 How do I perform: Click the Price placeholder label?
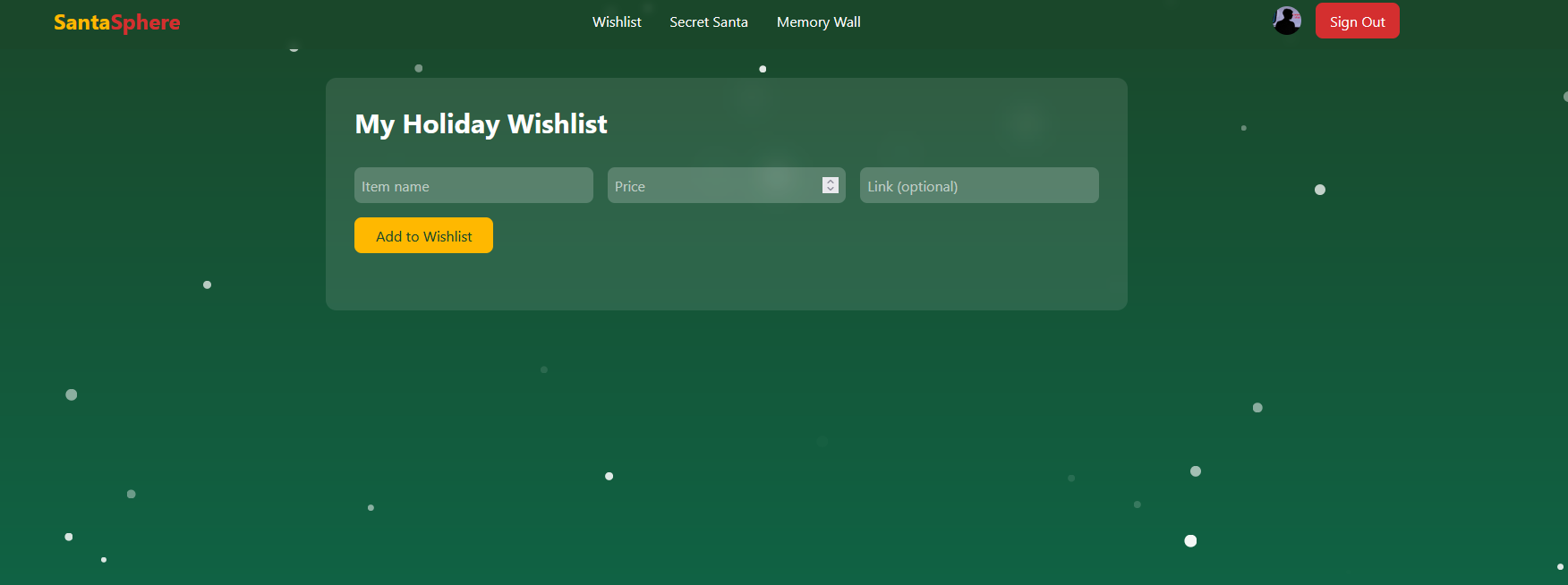point(630,186)
